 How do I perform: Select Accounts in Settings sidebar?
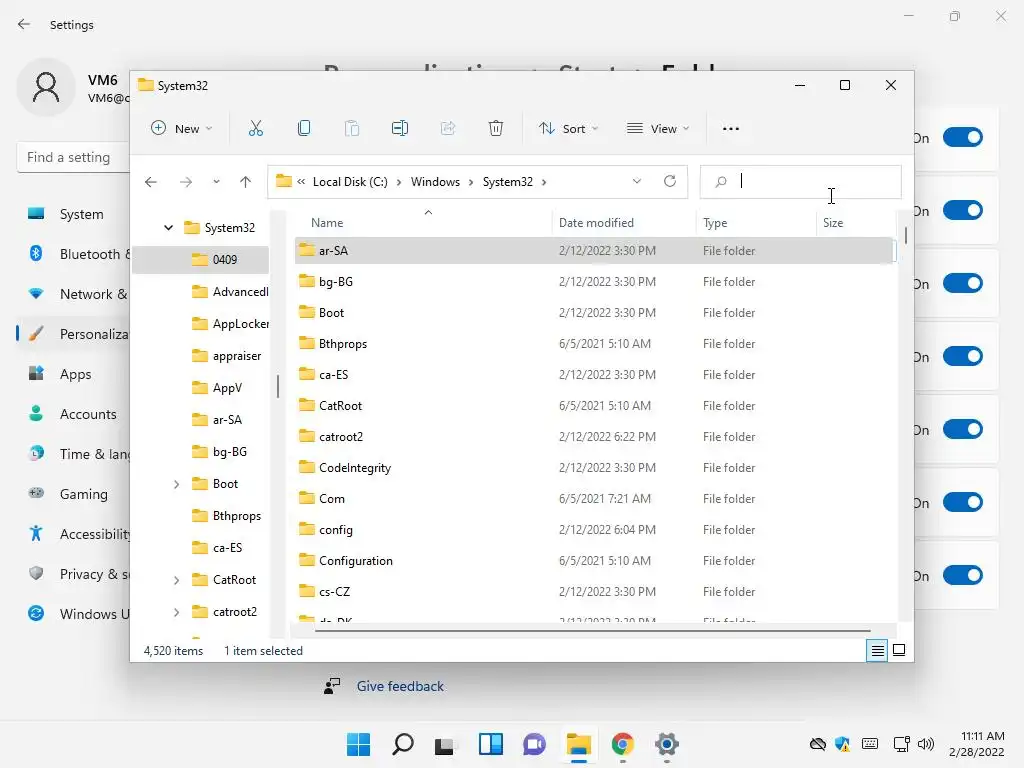pyautogui.click(x=73, y=414)
